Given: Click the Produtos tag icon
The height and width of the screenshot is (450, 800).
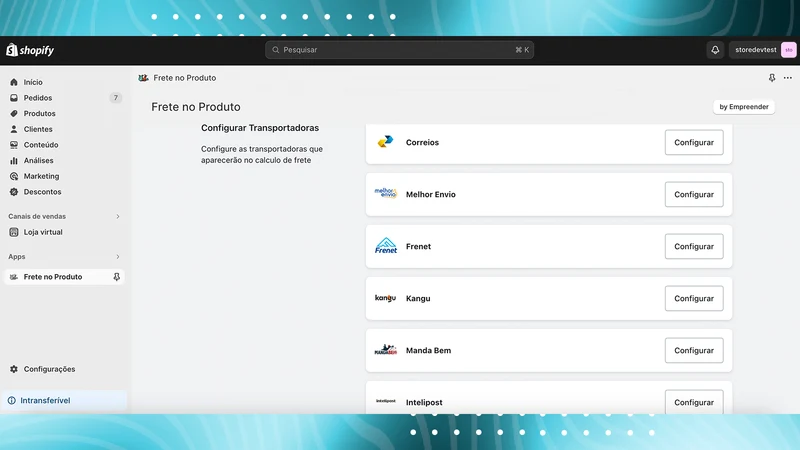Looking at the screenshot, I should click(x=14, y=113).
